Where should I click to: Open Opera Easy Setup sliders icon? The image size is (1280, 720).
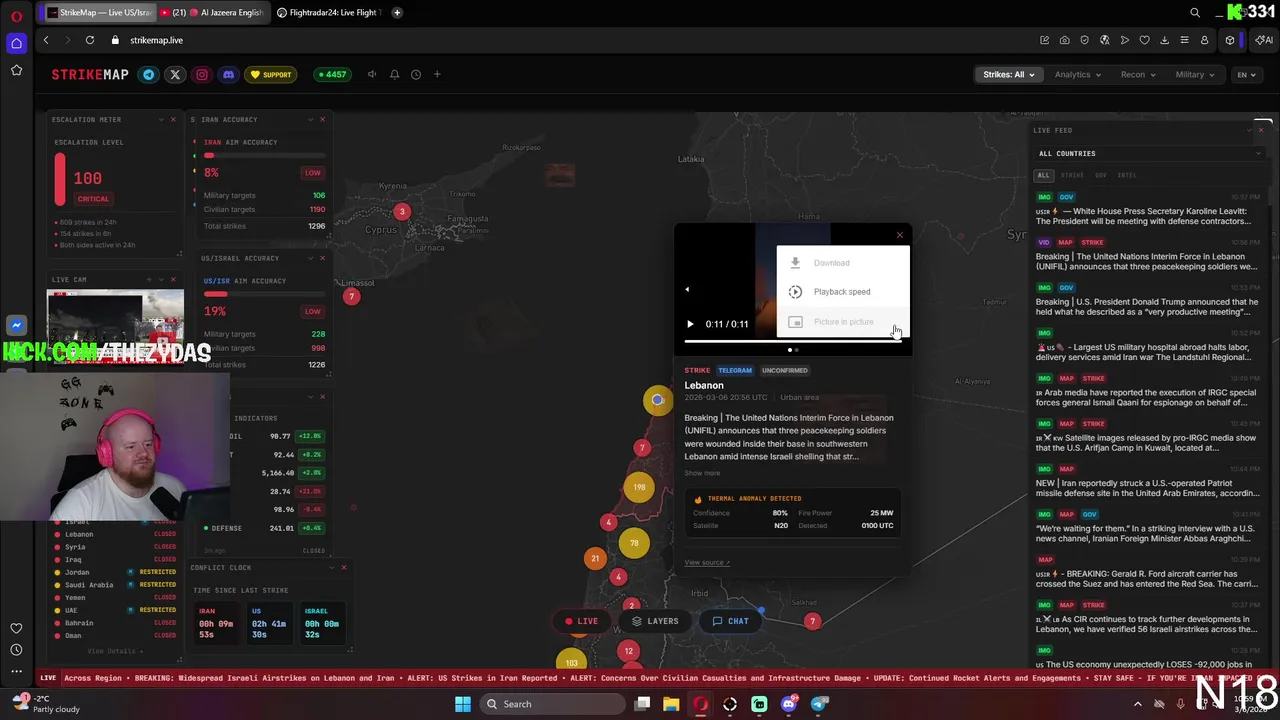tap(1184, 40)
